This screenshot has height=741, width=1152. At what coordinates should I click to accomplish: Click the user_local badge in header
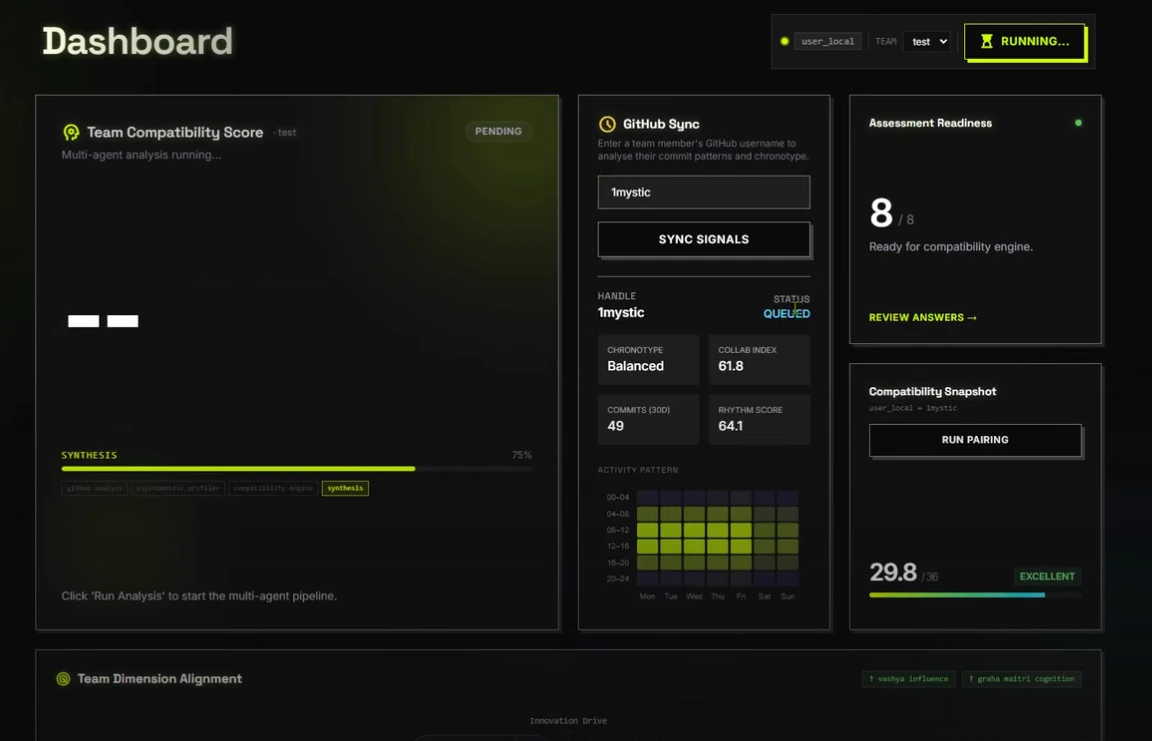(x=827, y=41)
